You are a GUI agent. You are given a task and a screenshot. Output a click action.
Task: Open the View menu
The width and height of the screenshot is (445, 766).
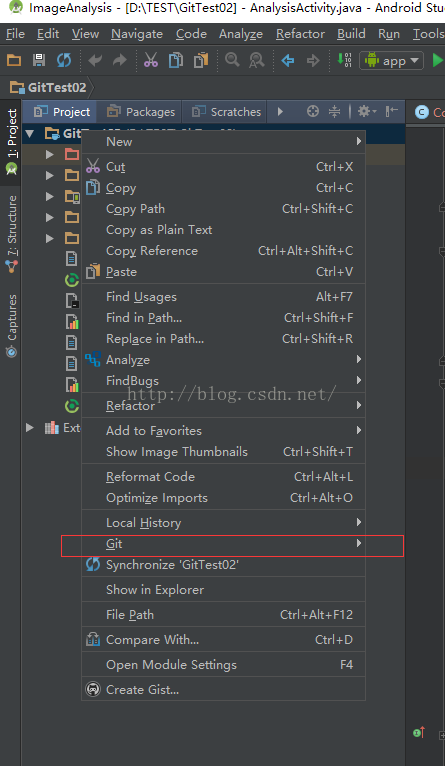[x=85, y=34]
